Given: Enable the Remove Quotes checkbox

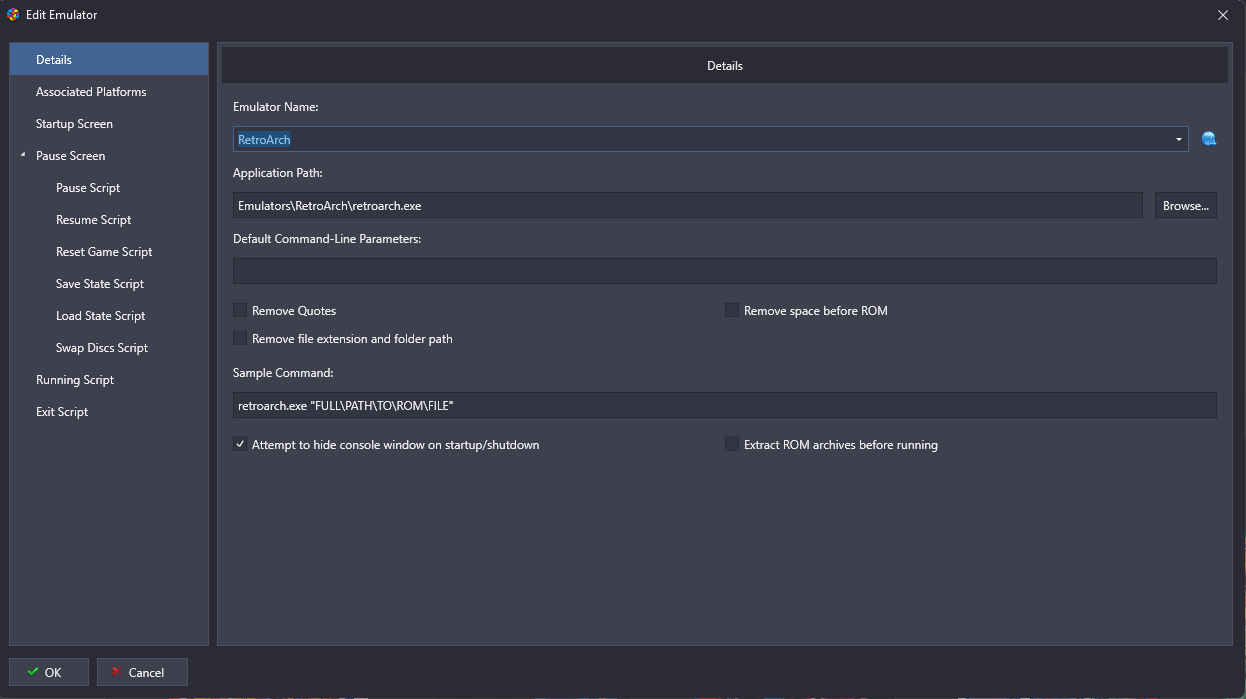Looking at the screenshot, I should pos(240,310).
